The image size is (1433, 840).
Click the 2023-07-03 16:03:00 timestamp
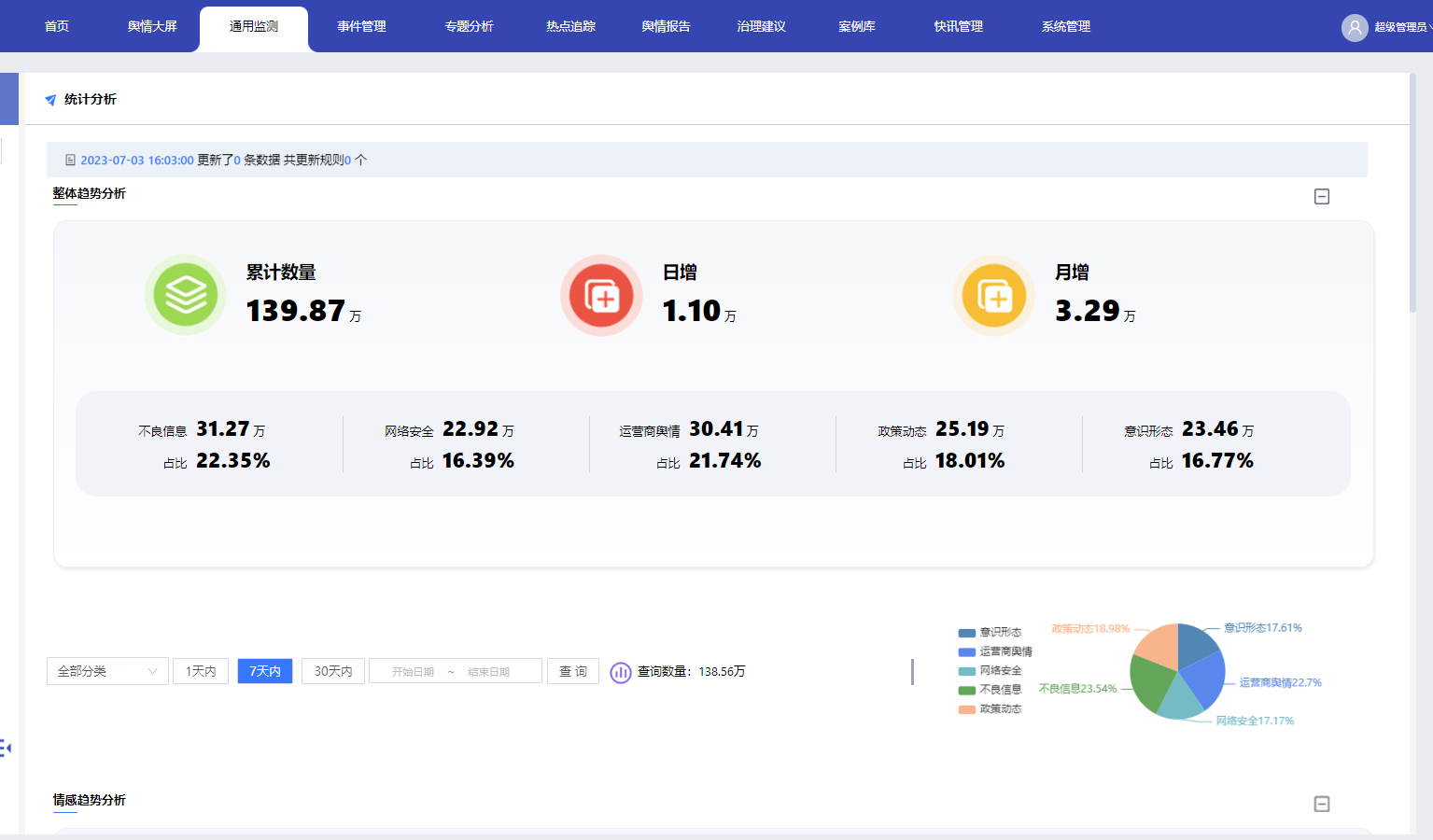click(137, 161)
